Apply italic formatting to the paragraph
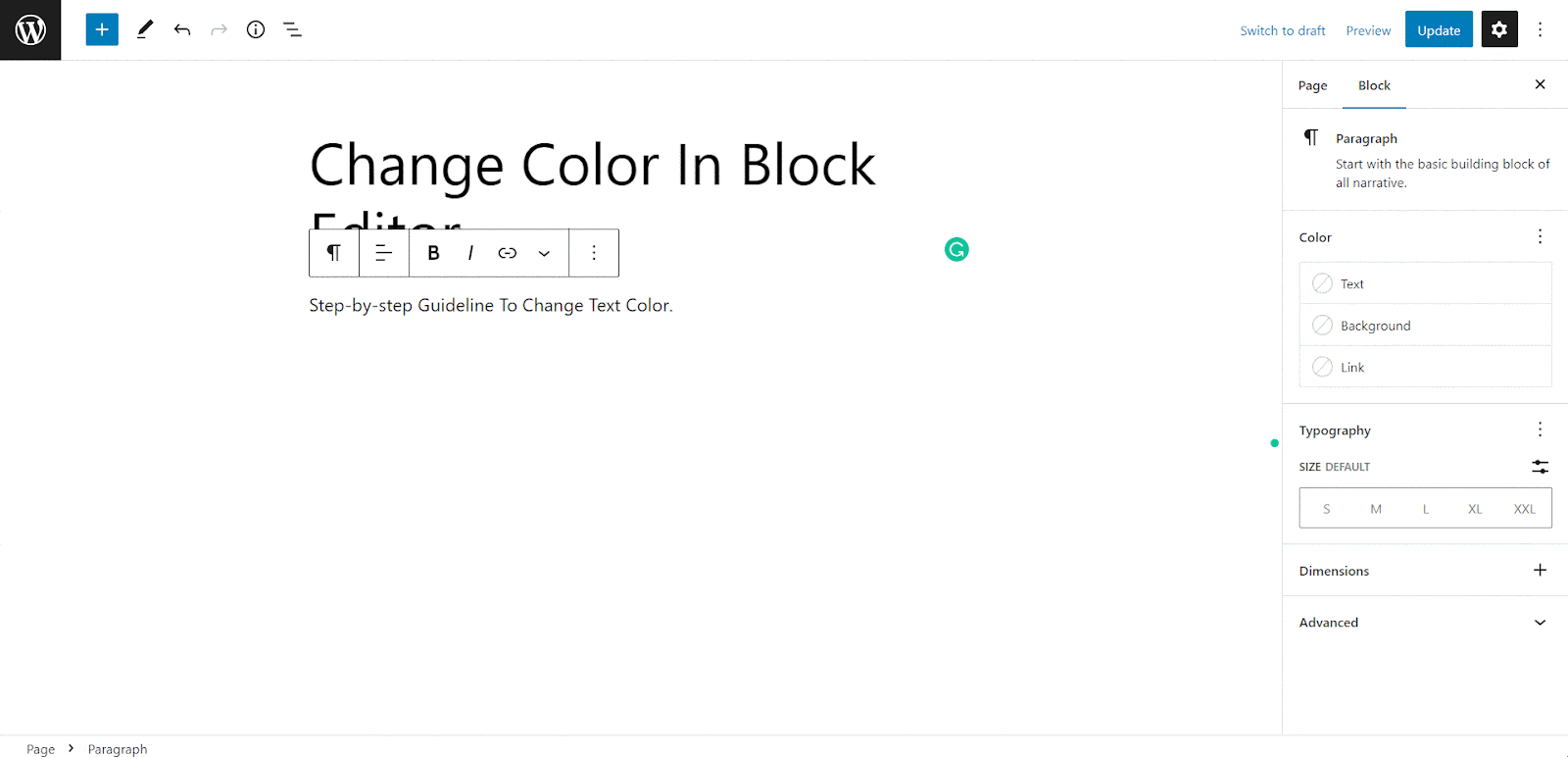This screenshot has height=757, width=1568. tap(469, 252)
